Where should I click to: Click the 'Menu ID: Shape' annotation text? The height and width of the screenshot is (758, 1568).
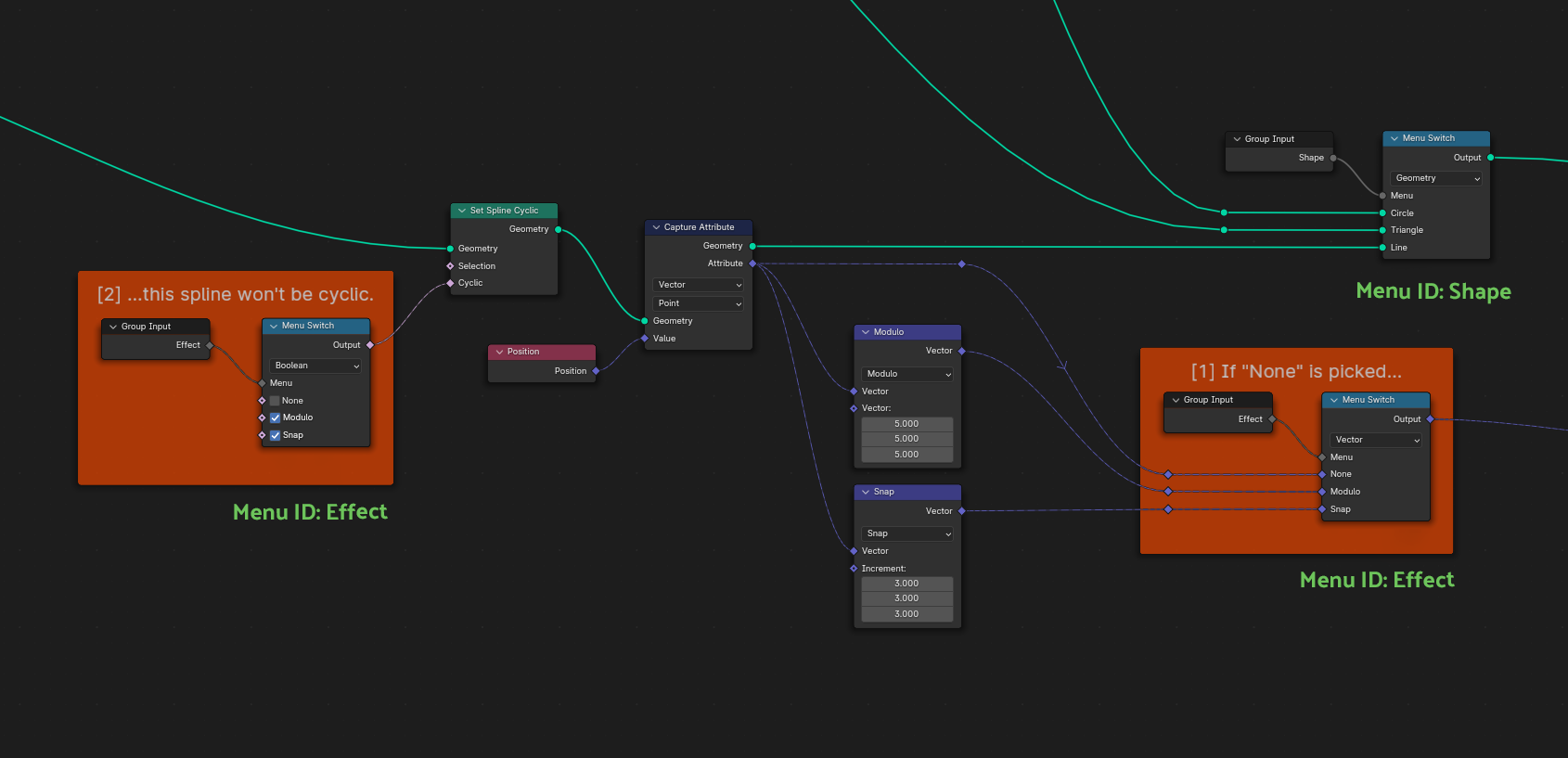pos(1433,291)
